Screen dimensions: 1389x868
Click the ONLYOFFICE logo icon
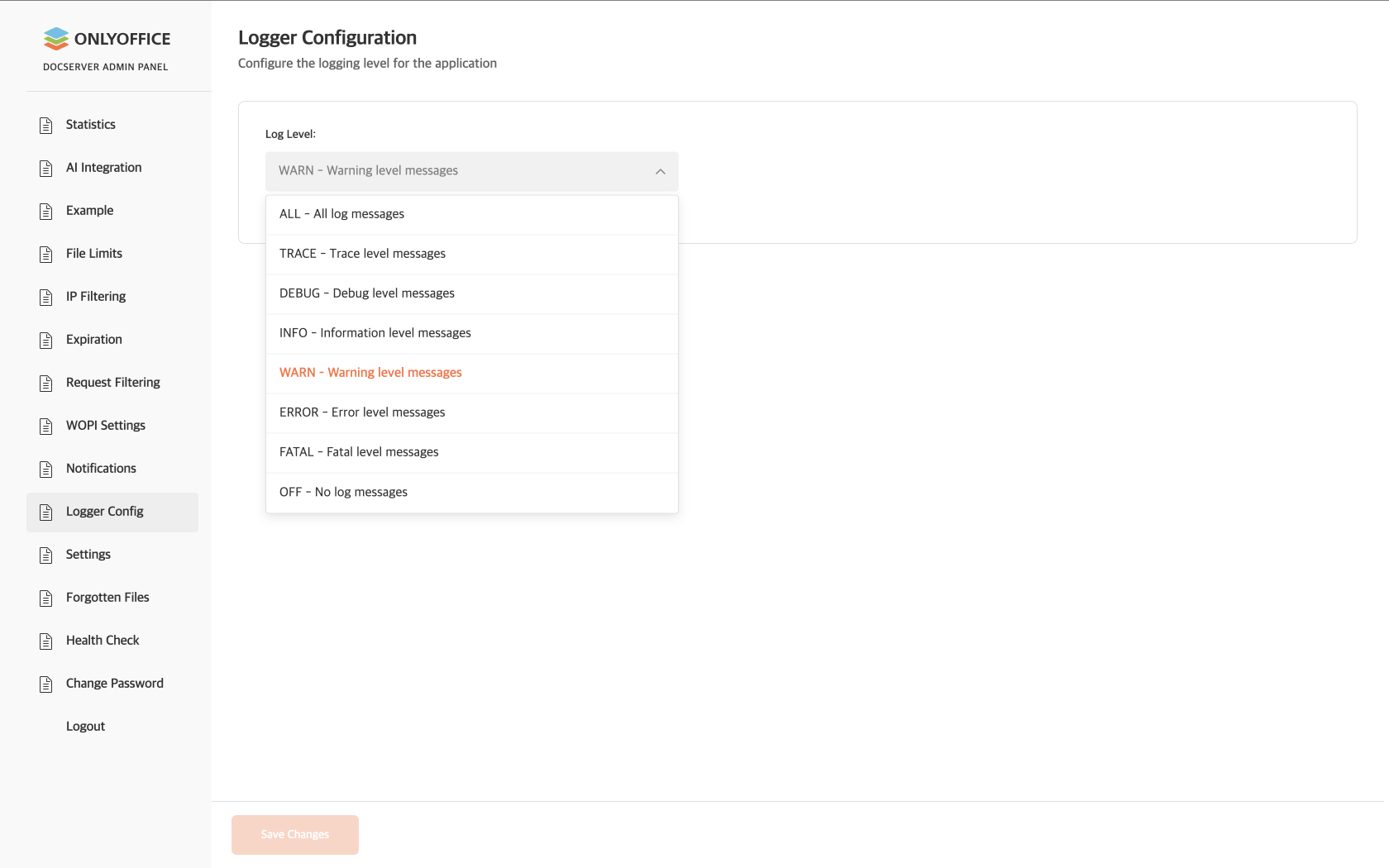[x=56, y=39]
